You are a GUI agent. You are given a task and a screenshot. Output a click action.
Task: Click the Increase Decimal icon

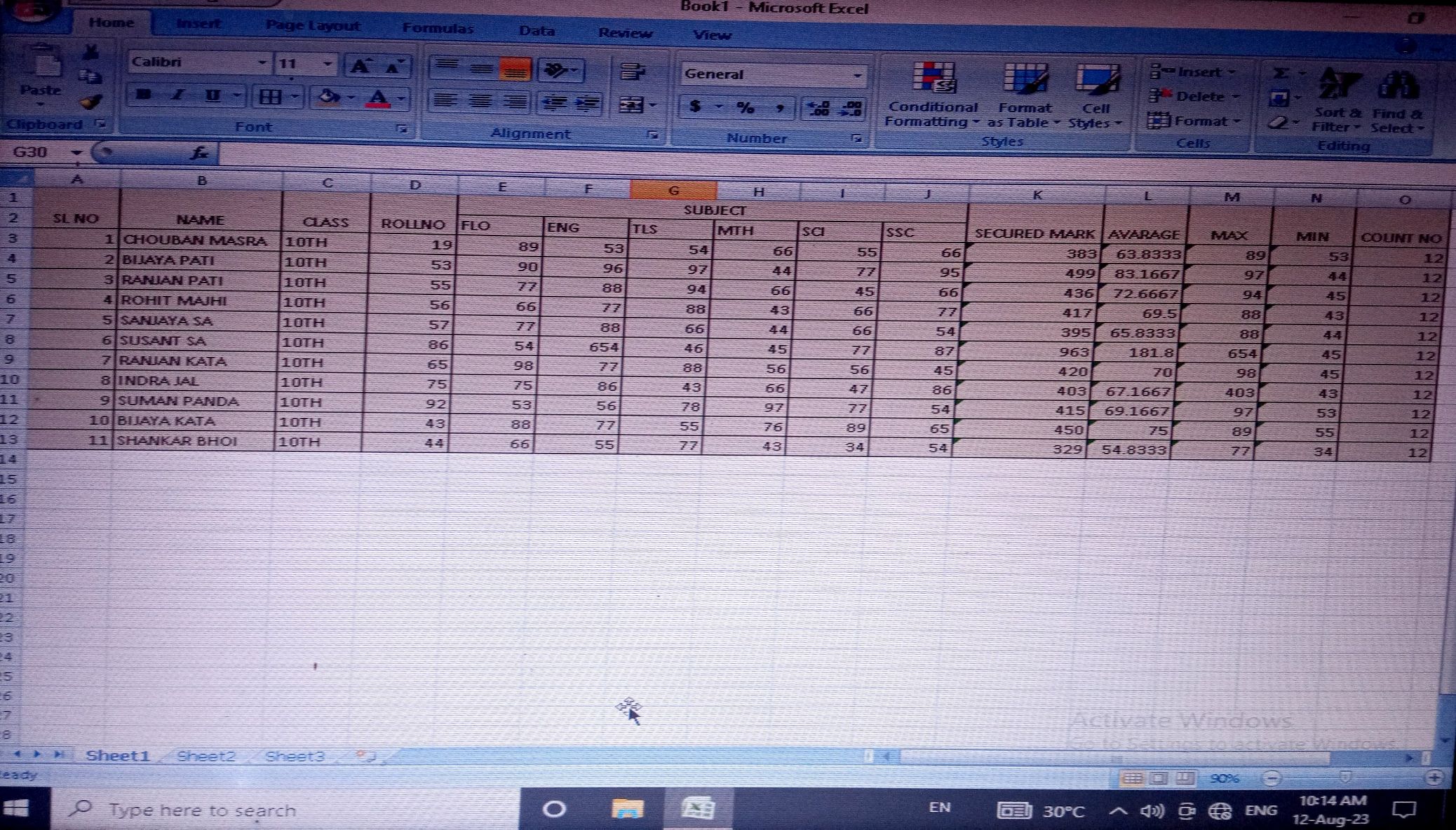[x=818, y=108]
